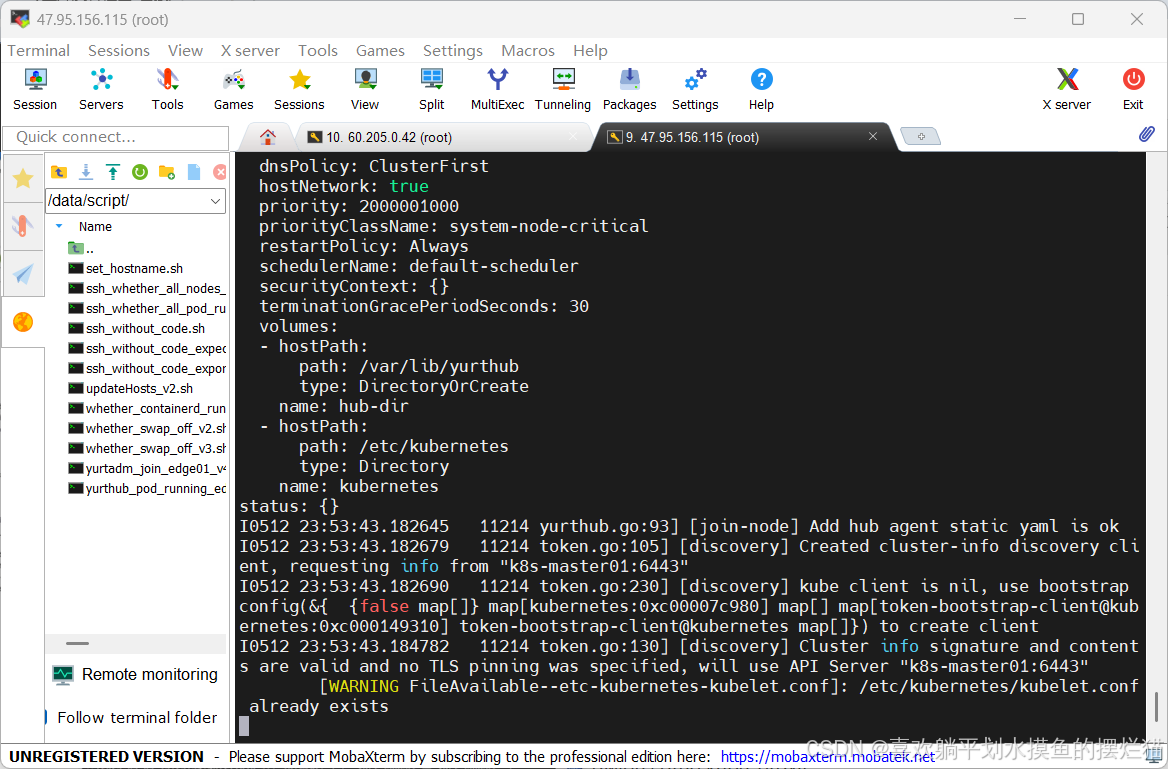1168x769 pixels.
Task: Open the Servers toolbar icon
Action: [101, 89]
